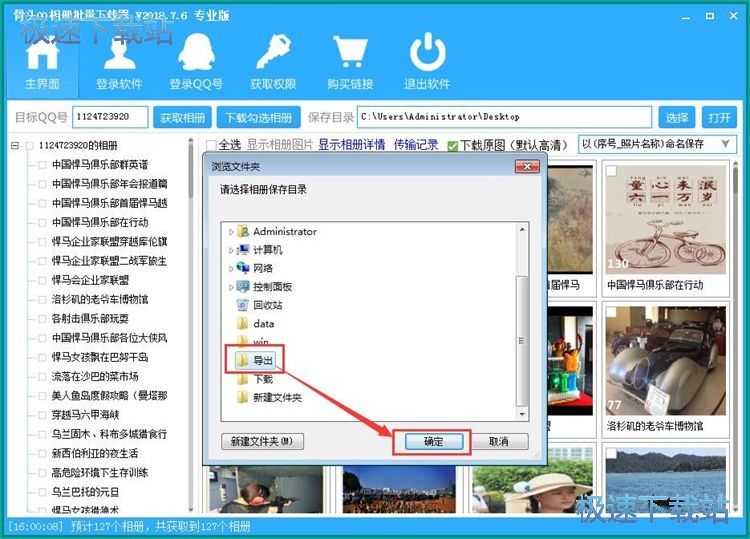Click the 目标QQ号 input field

110,117
